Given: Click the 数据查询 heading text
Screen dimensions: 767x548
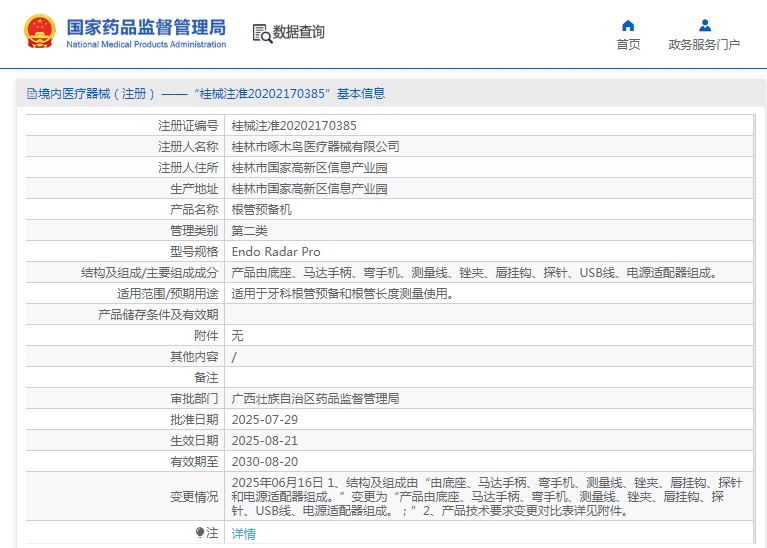Looking at the screenshot, I should 298,32.
